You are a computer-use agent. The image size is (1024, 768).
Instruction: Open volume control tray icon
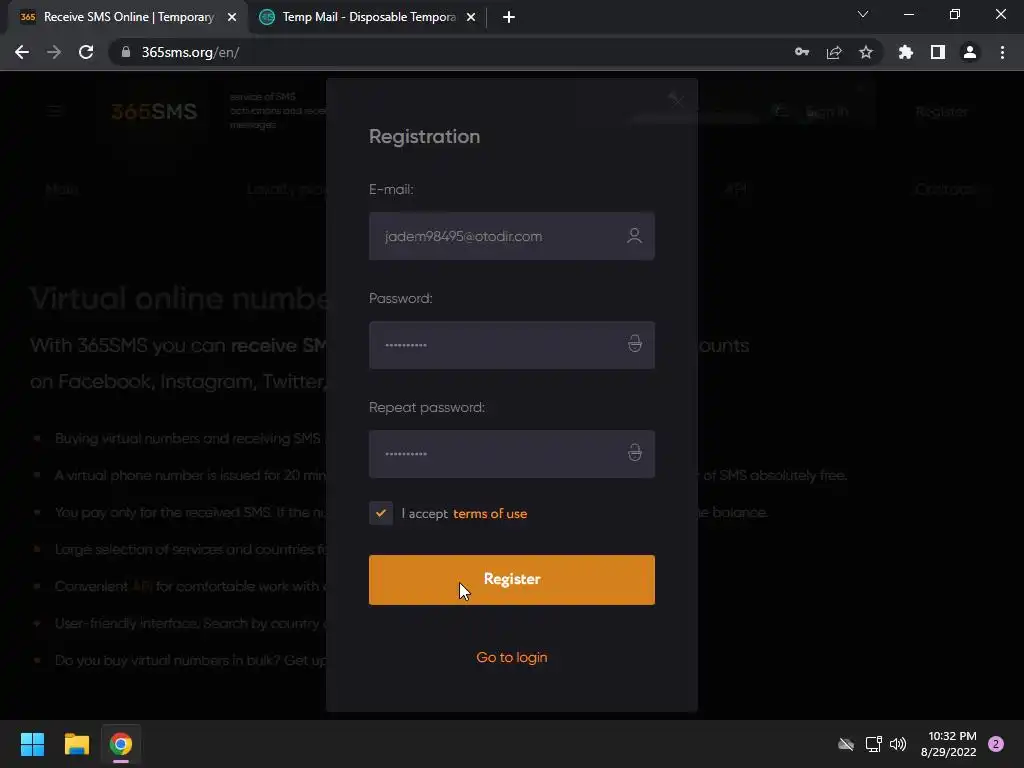(899, 744)
